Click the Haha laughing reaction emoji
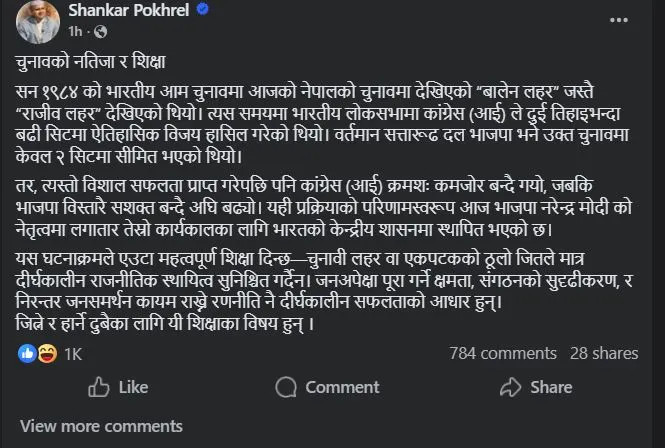 pyautogui.click(x=47, y=353)
